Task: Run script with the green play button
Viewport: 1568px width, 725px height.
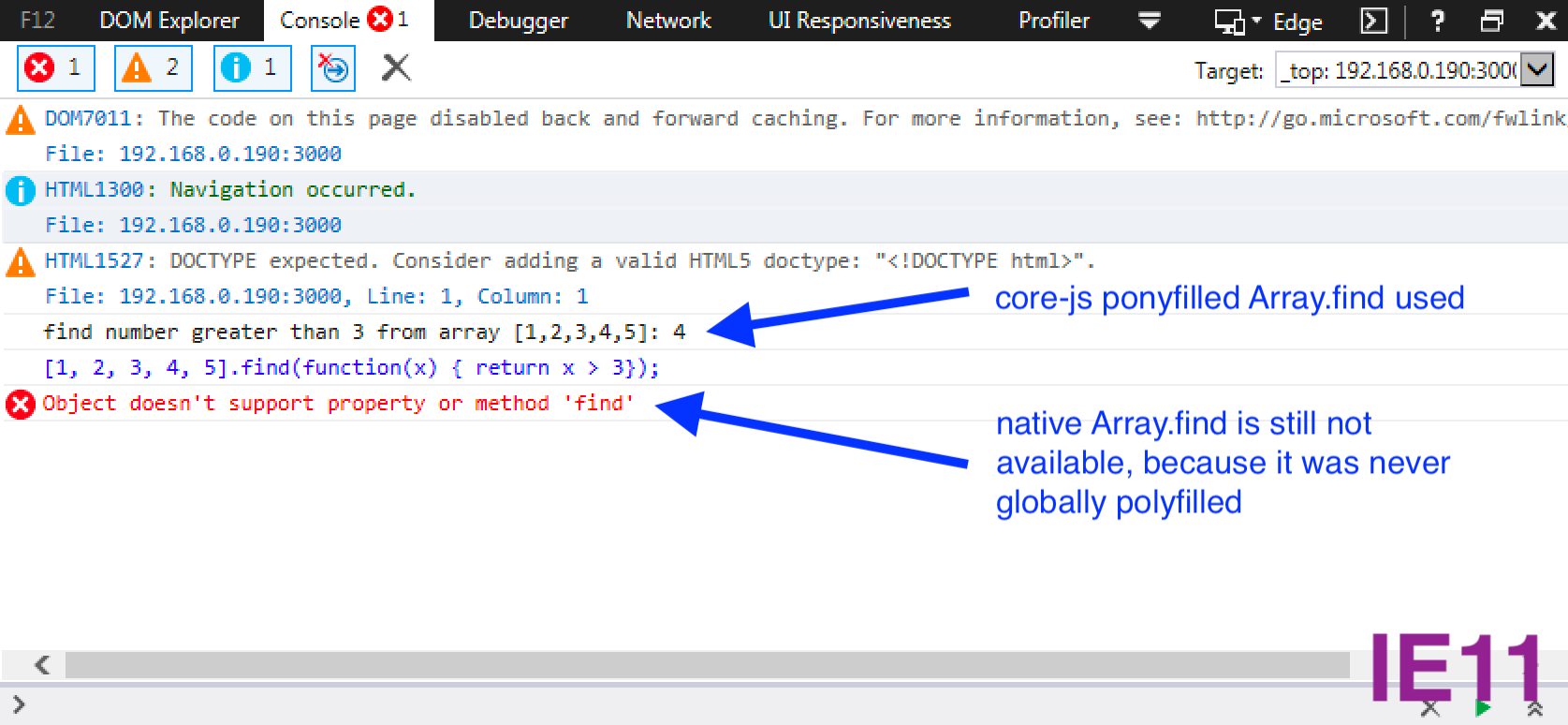Action: (1483, 708)
